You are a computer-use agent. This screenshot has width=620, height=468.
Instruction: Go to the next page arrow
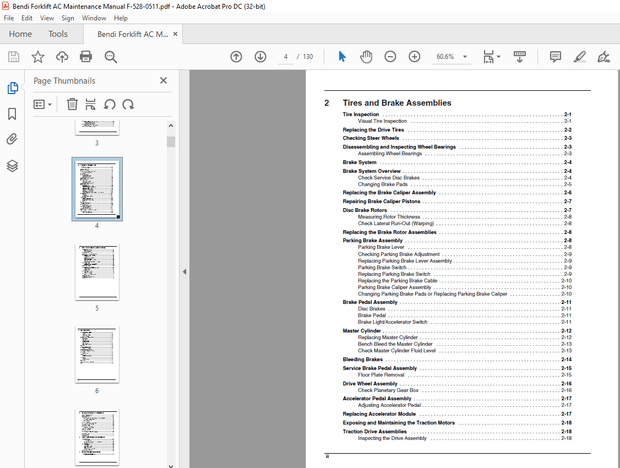click(x=260, y=57)
